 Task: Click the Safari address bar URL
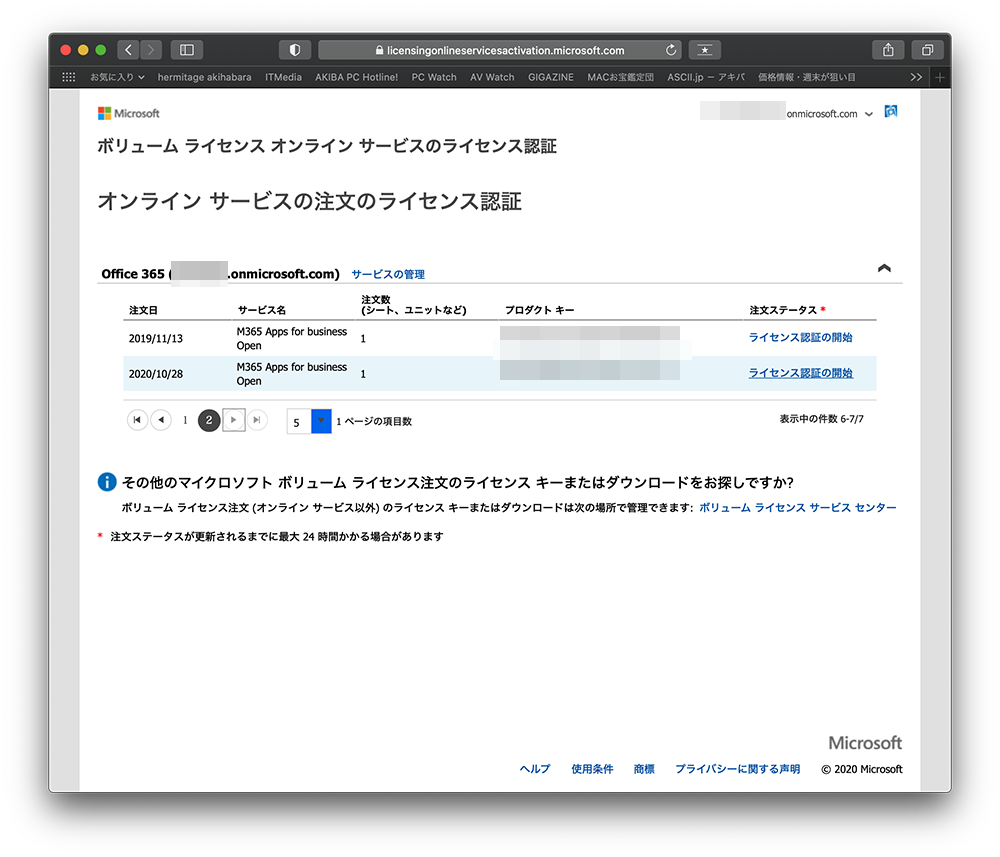click(505, 50)
